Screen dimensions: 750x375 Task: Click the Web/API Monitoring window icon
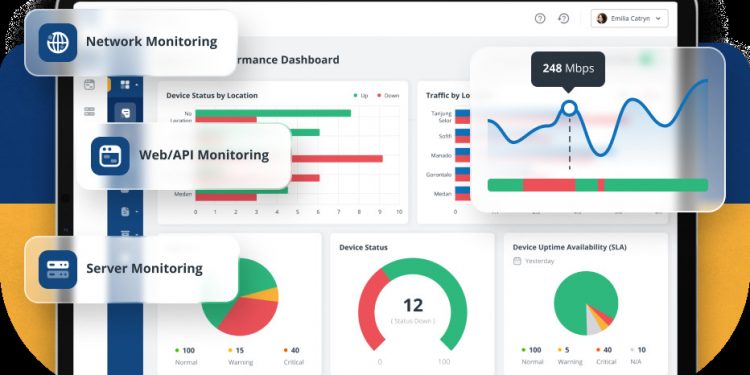(110, 156)
